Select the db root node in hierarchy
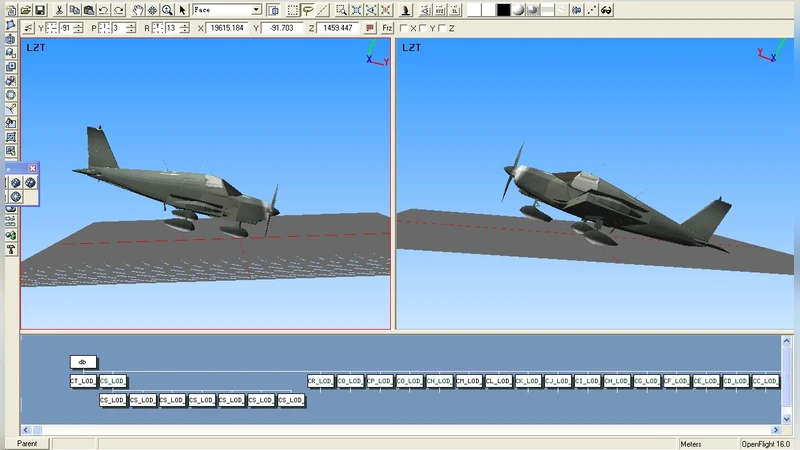The width and height of the screenshot is (800, 450). 83,362
